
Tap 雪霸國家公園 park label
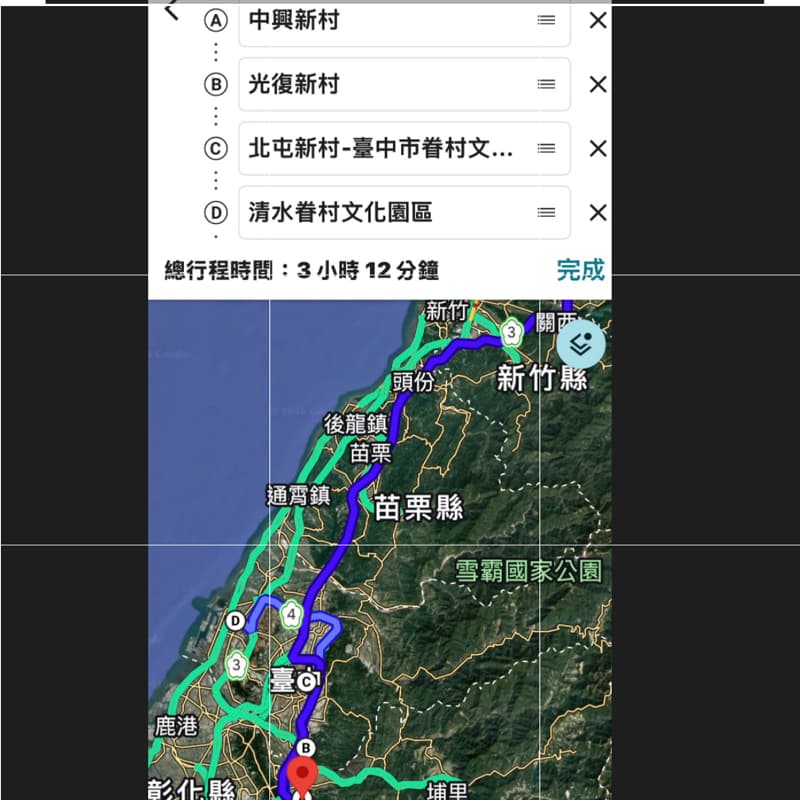coord(528,571)
